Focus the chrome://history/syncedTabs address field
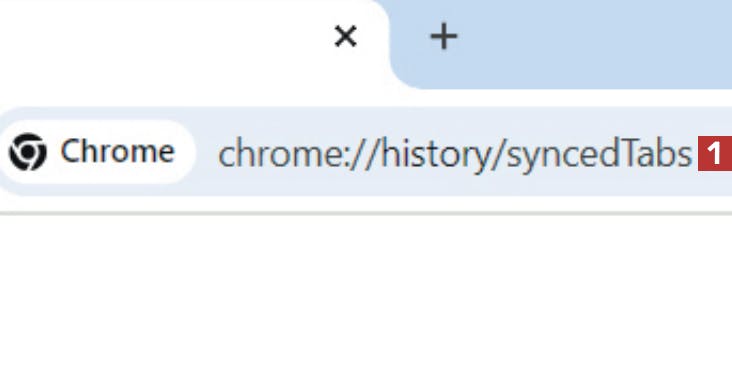 coord(455,153)
